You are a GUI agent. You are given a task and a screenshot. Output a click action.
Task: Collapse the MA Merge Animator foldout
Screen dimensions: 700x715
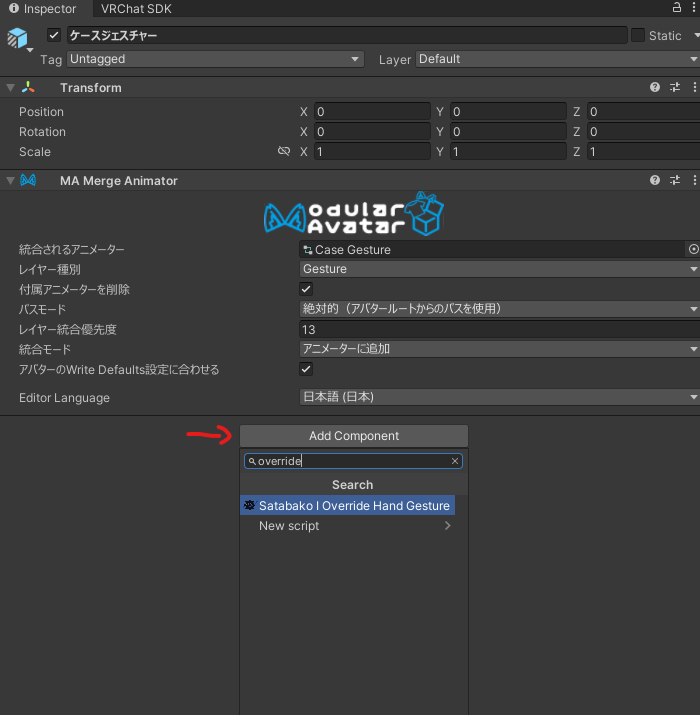point(10,181)
